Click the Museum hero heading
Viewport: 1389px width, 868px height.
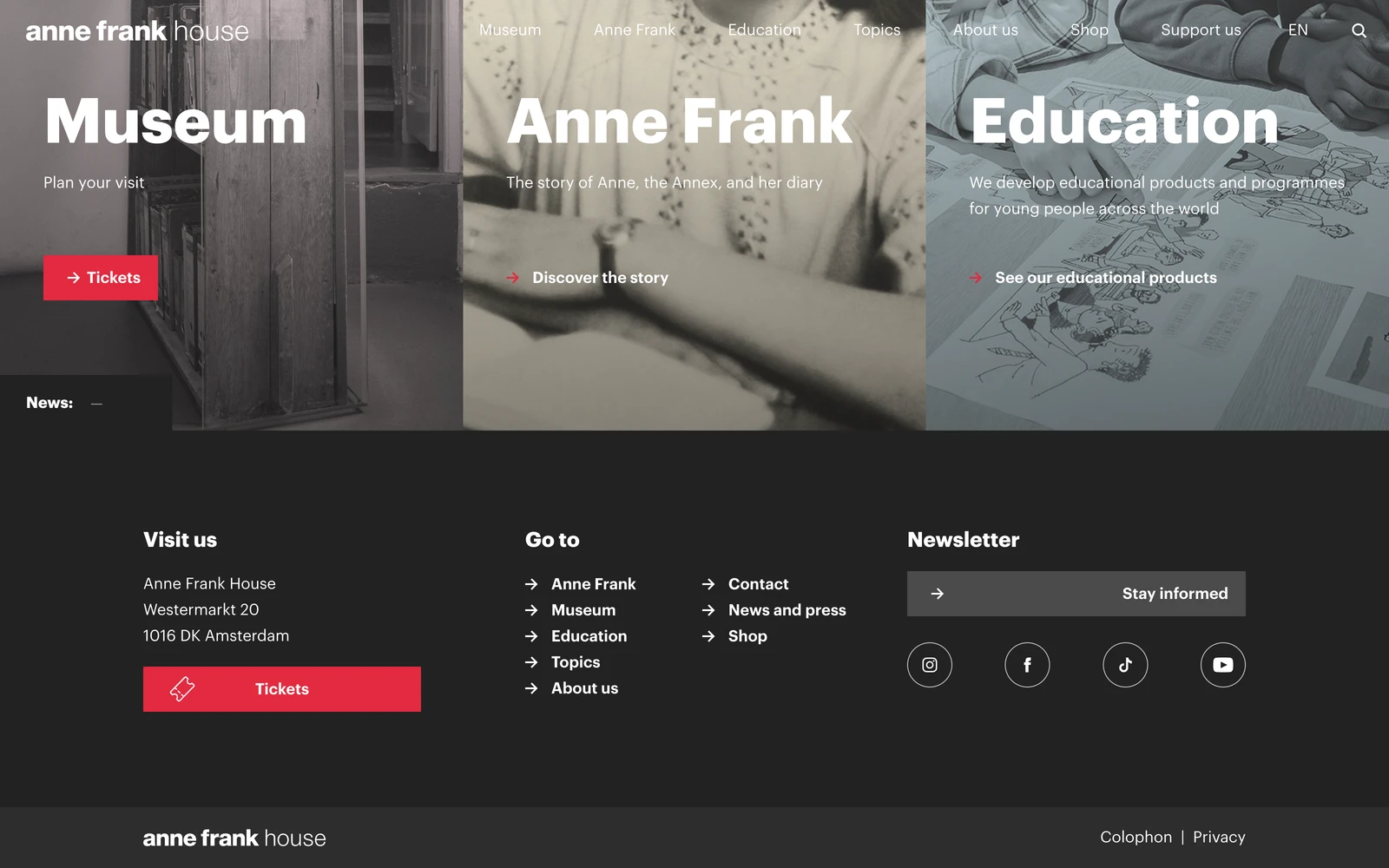175,122
